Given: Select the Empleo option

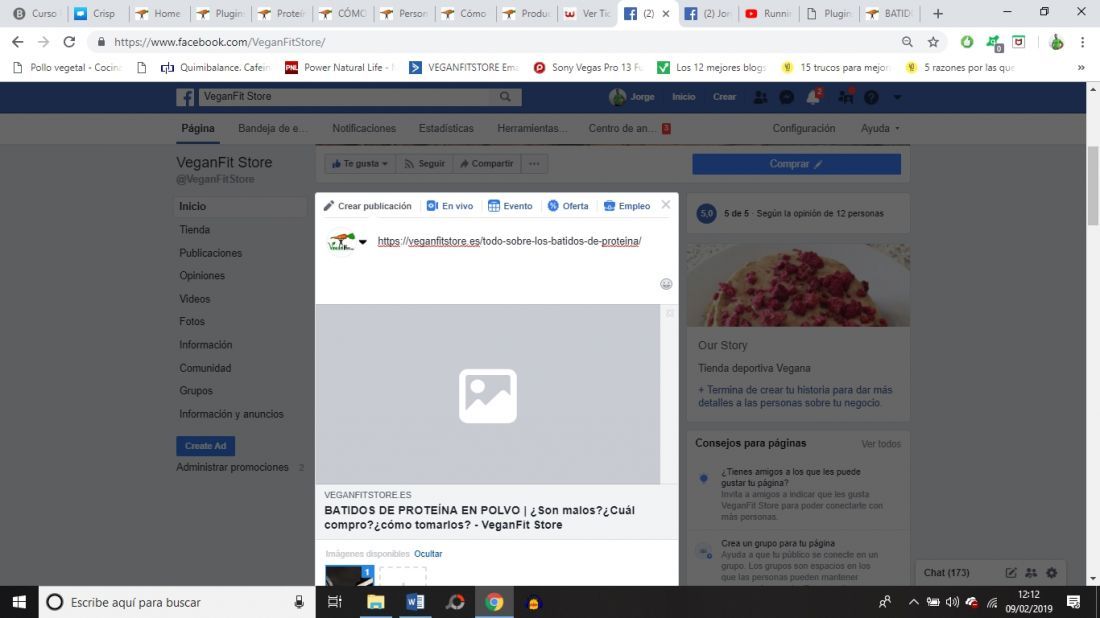Looking at the screenshot, I should click(626, 206).
